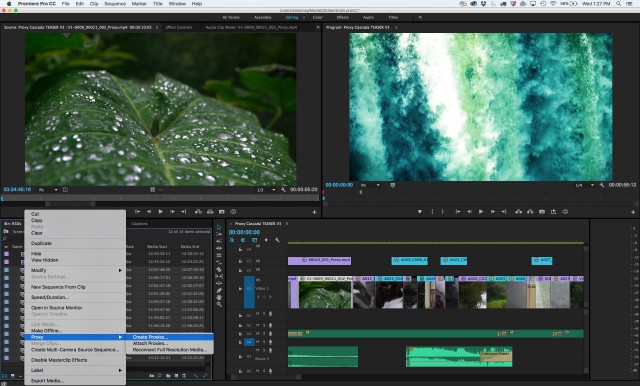Select the Zoom tool magnifier

pos(219,304)
